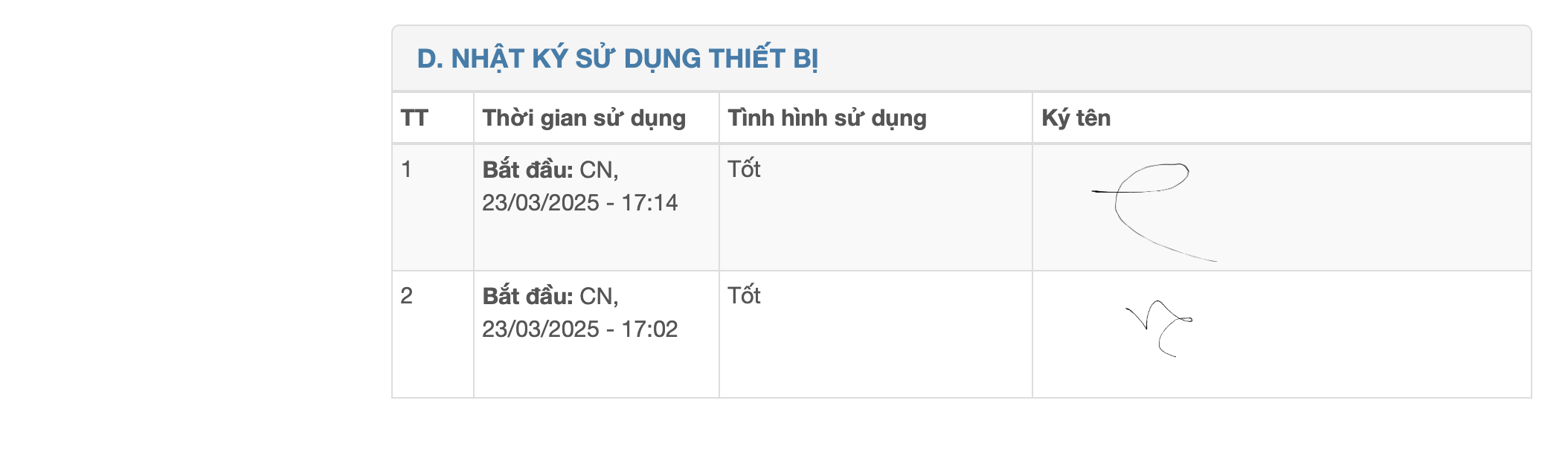Image resolution: width=1568 pixels, height=470 pixels.
Task: Click the bold "Bắt đầu:" label in row 1
Action: click(x=528, y=170)
